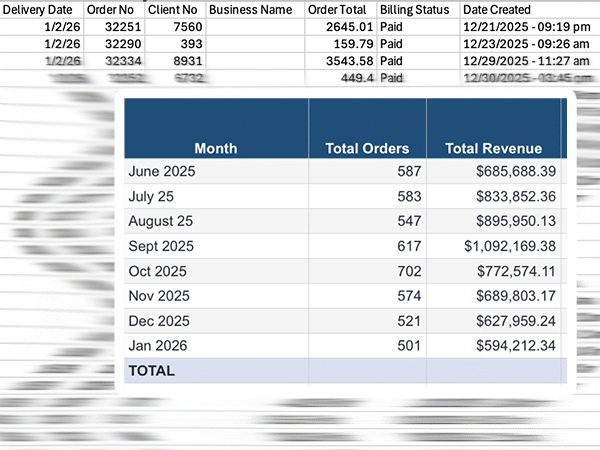600x450 pixels.
Task: Select the Total Orders table header
Action: tap(367, 148)
